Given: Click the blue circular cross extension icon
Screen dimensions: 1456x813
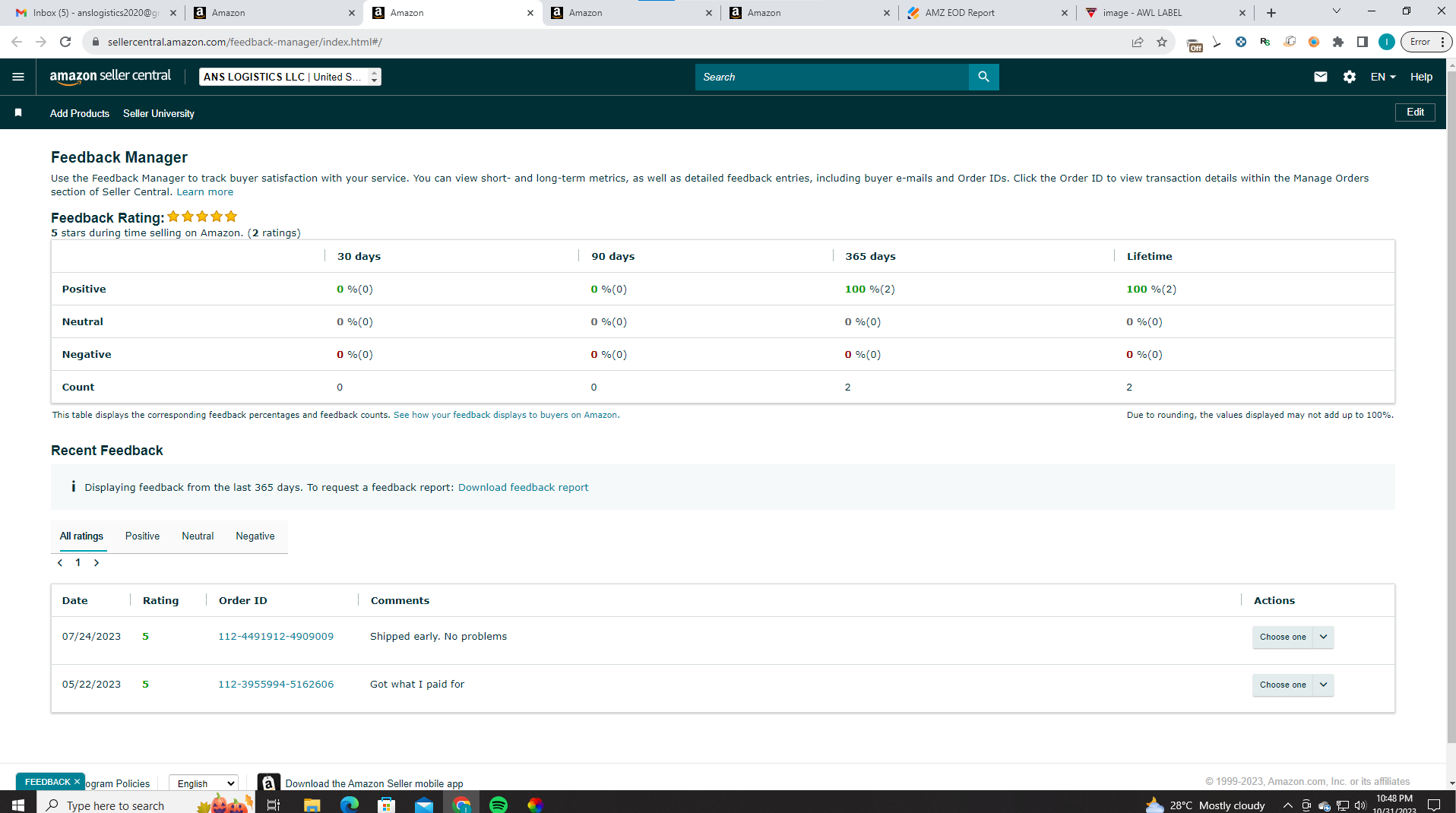Looking at the screenshot, I should click(1241, 42).
